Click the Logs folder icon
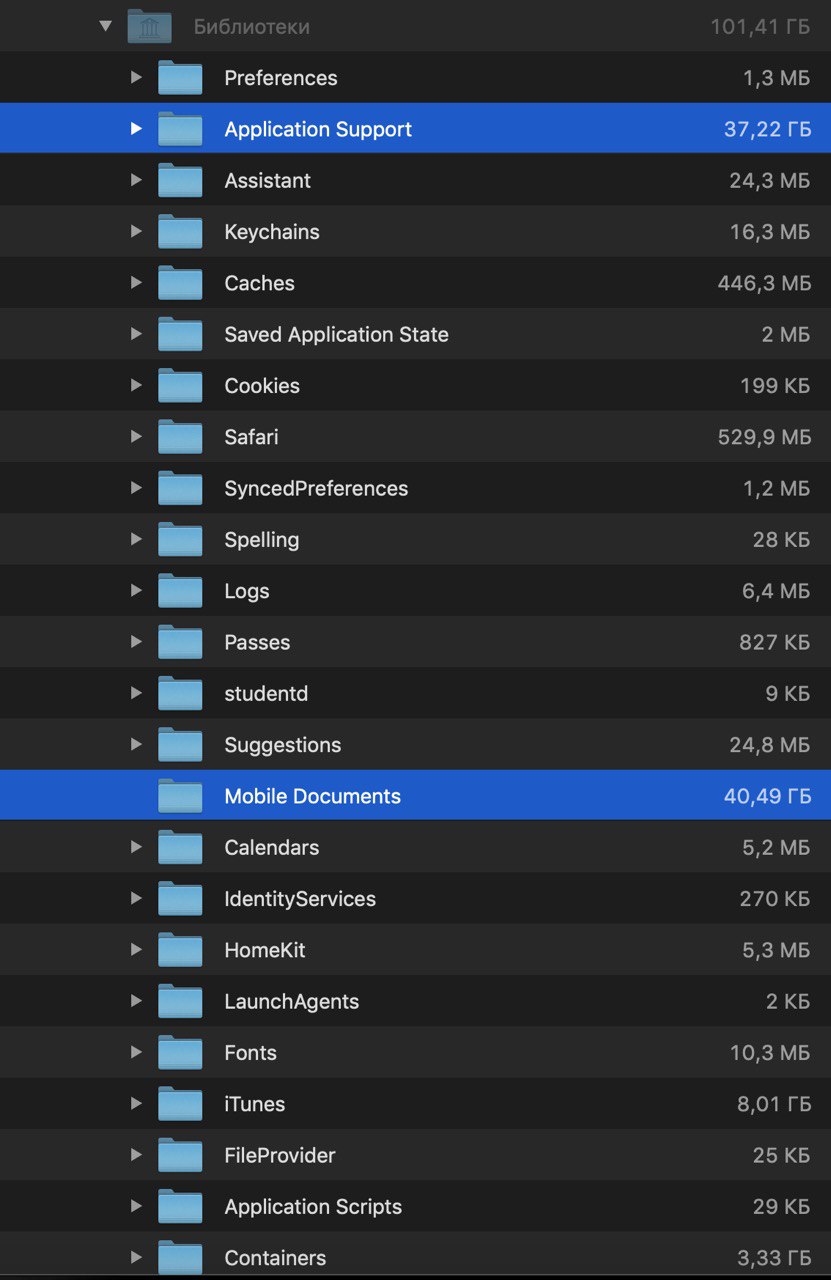The width and height of the screenshot is (831, 1280). pyautogui.click(x=180, y=590)
